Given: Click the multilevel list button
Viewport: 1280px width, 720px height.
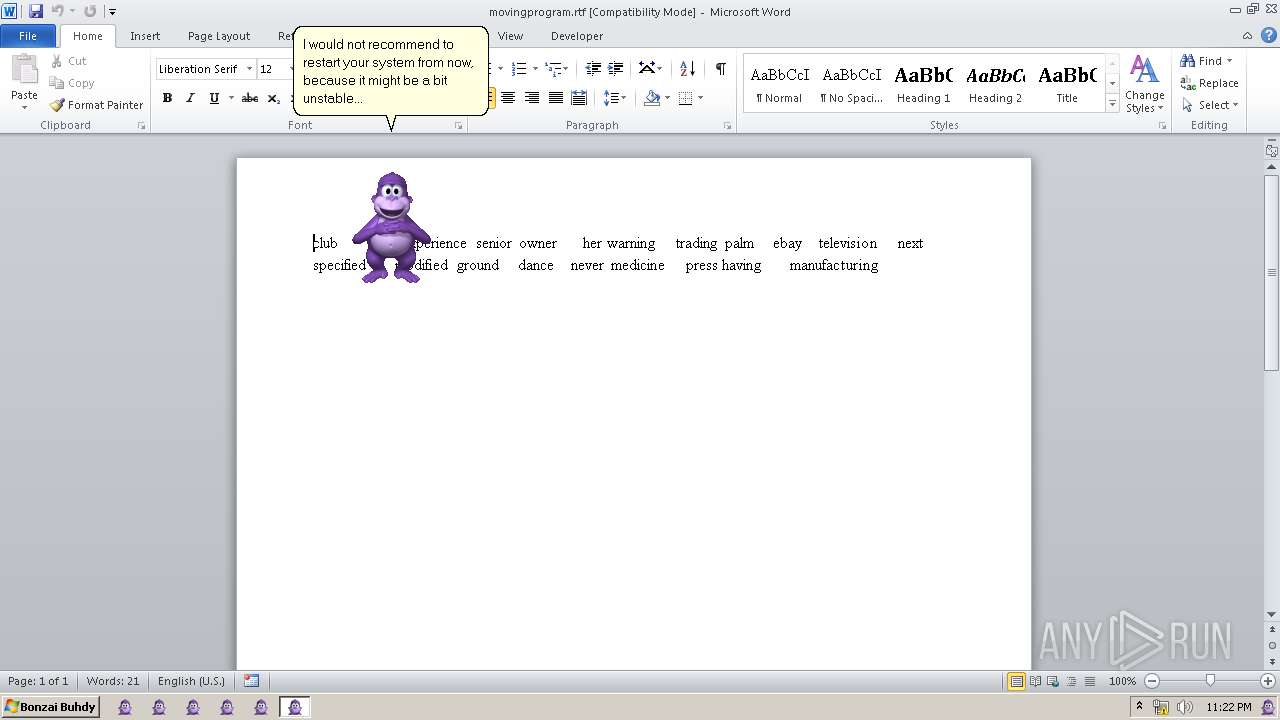Looking at the screenshot, I should pyautogui.click(x=552, y=69).
